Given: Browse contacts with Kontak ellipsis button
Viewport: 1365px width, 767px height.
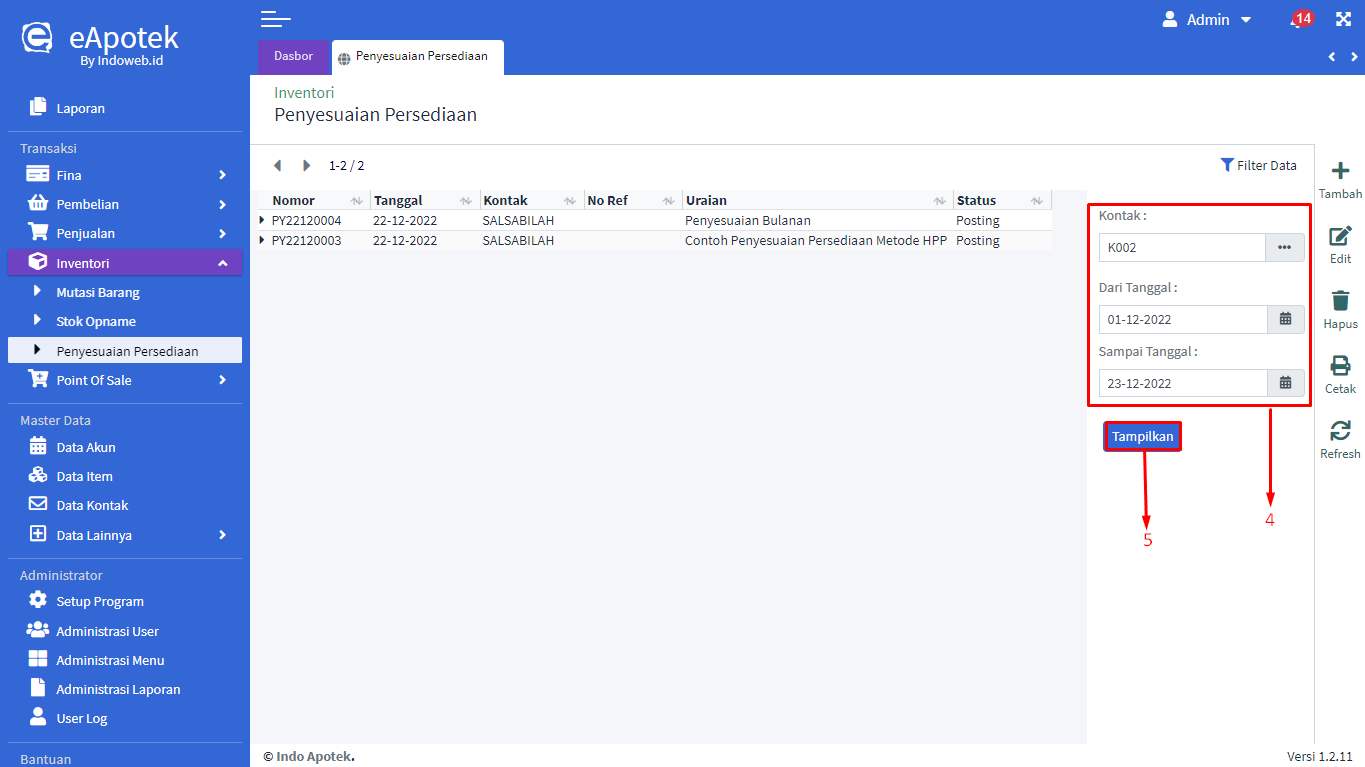Looking at the screenshot, I should (1285, 248).
